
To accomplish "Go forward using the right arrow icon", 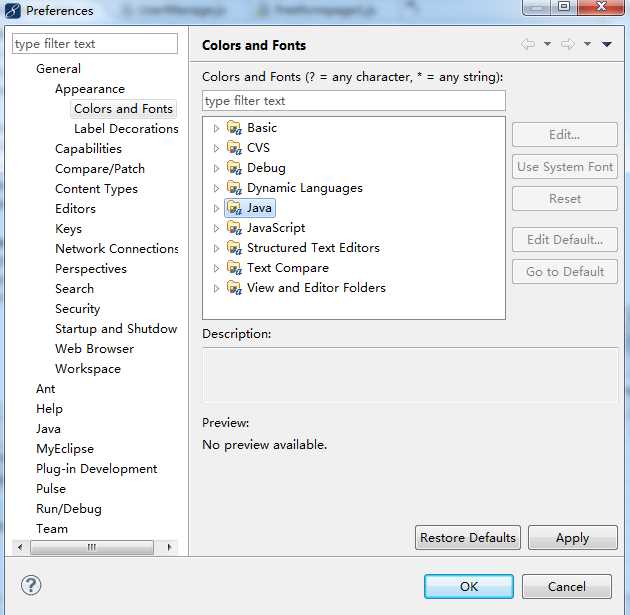I will pos(568,44).
